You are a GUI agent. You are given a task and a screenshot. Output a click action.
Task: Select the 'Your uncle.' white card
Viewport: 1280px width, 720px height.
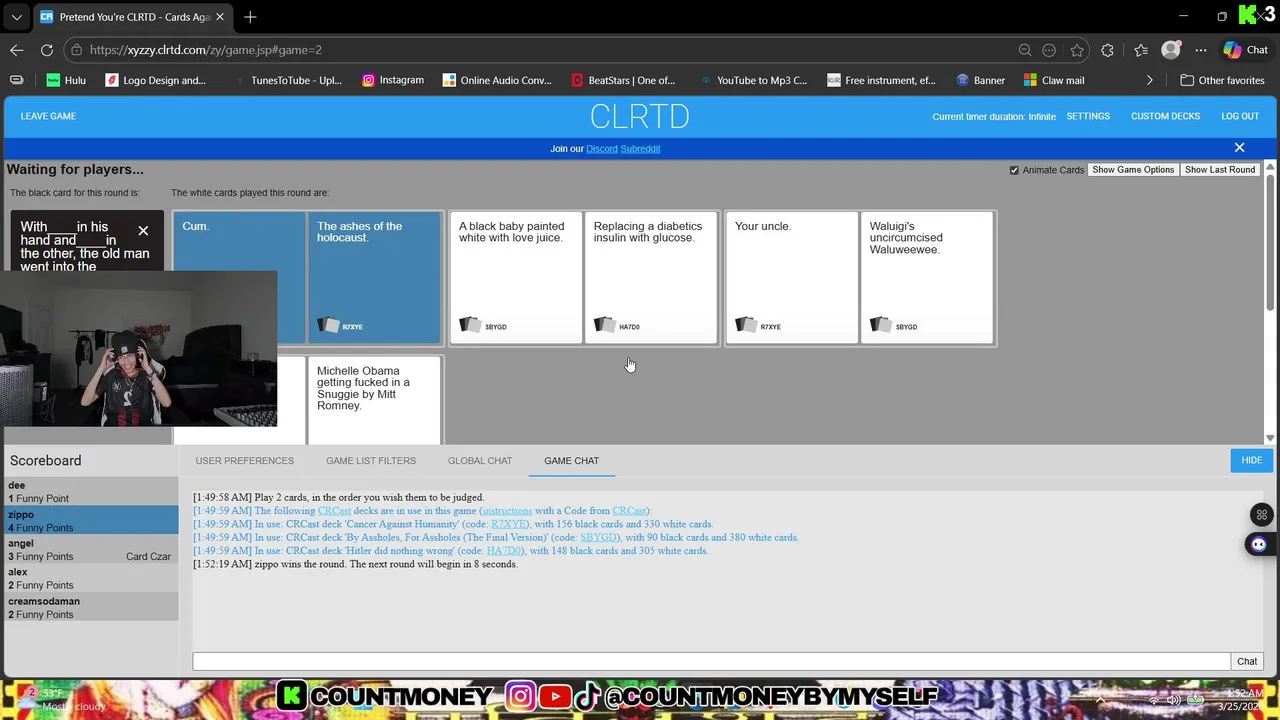coord(792,278)
